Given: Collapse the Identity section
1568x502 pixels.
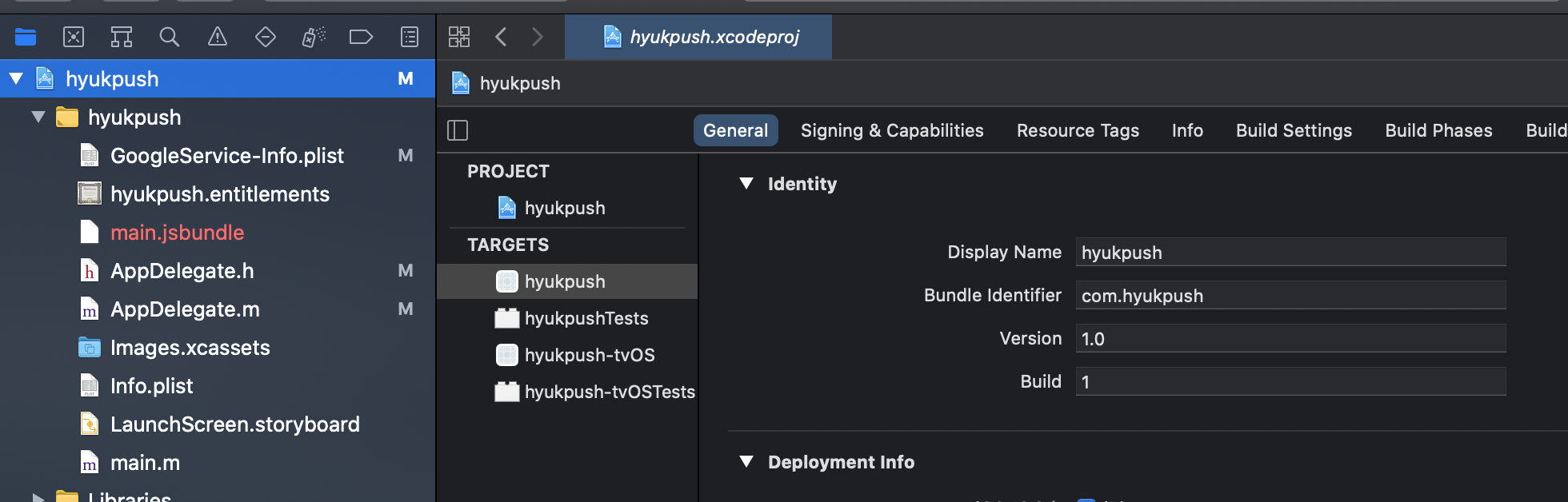Looking at the screenshot, I should tap(746, 184).
